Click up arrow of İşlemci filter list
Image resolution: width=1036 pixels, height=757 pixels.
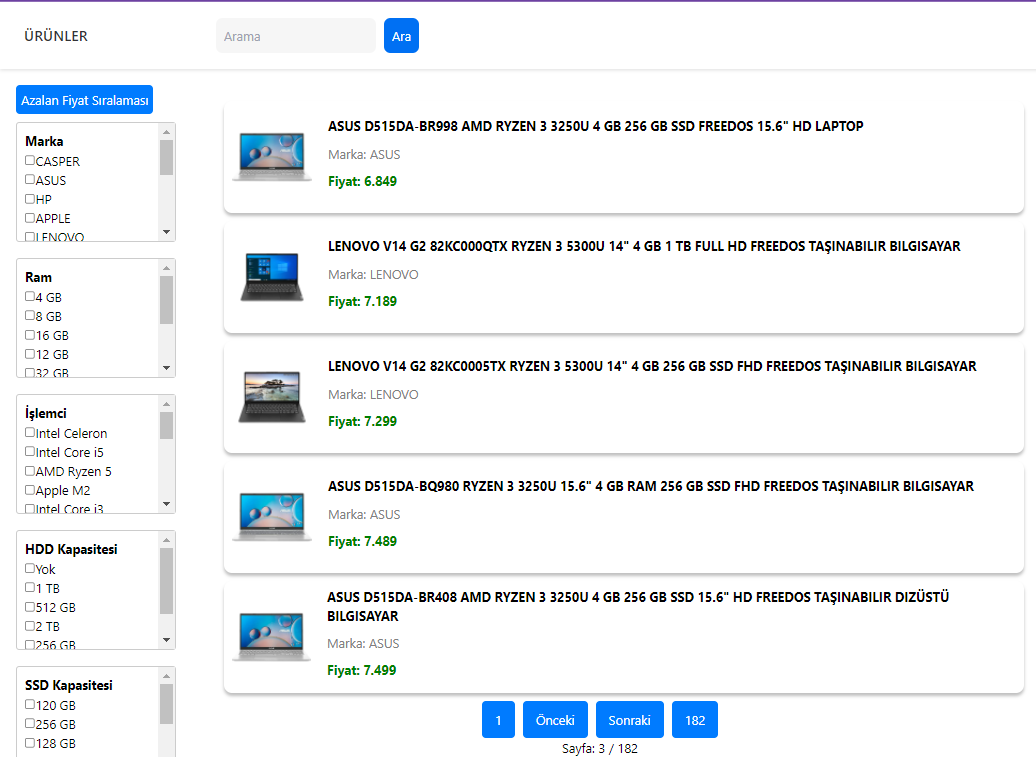166,404
